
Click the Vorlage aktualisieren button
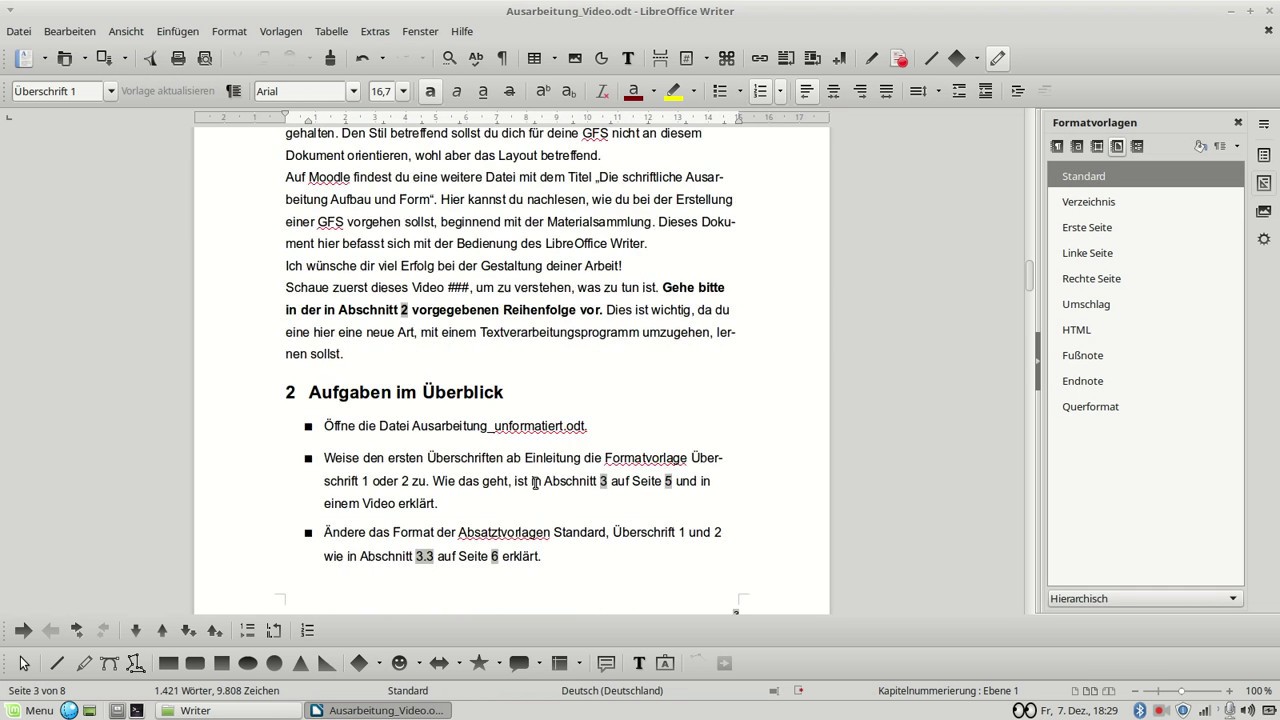(167, 91)
